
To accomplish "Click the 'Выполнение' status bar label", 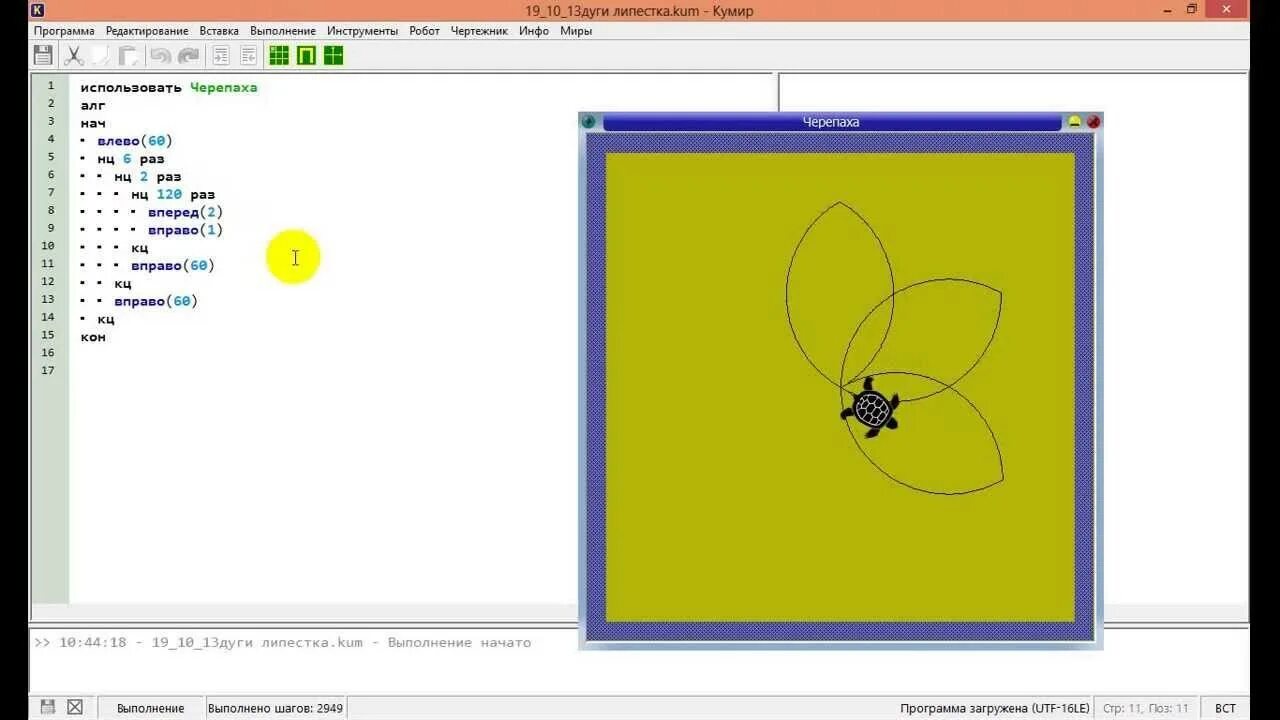I will coord(151,708).
